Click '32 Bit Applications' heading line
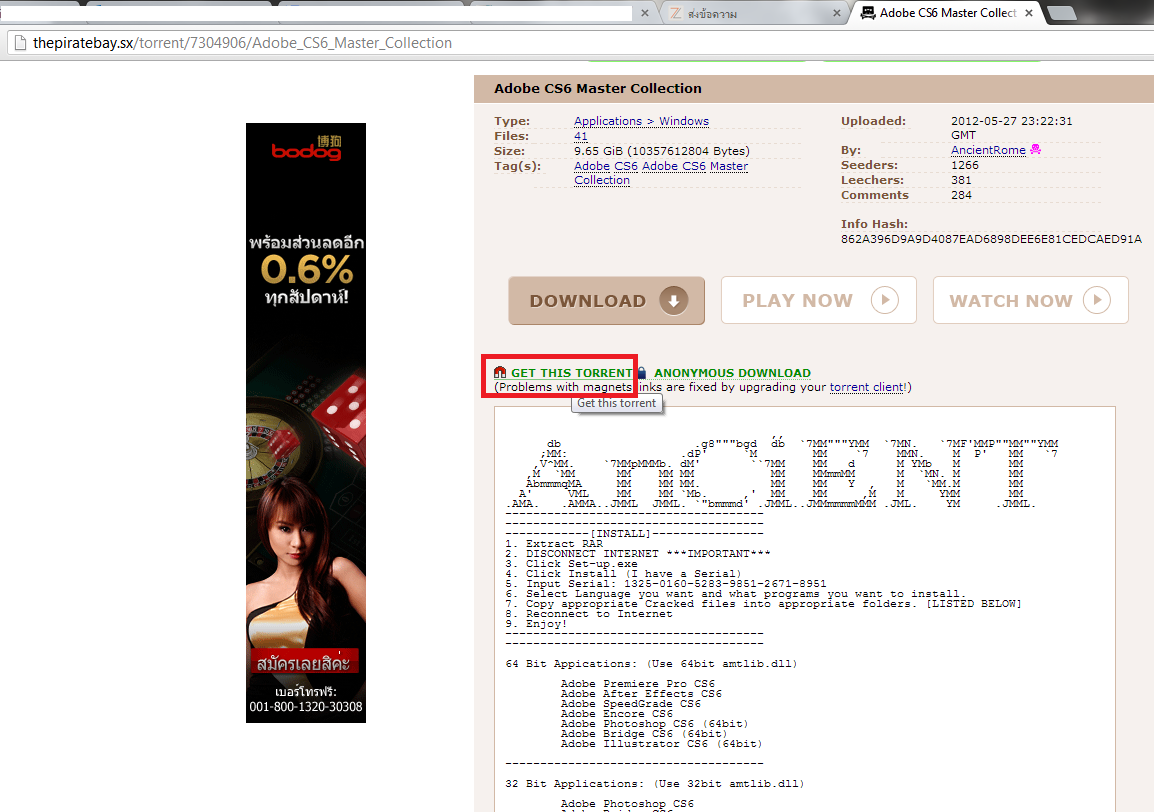The height and width of the screenshot is (812, 1154). (x=655, y=783)
